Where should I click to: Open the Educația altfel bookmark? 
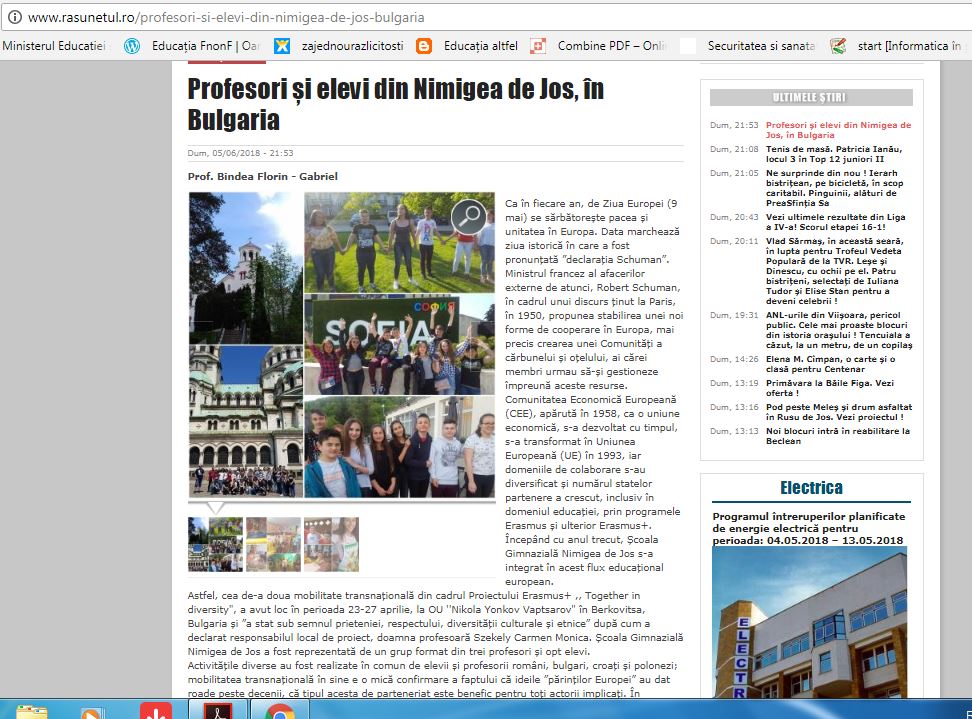tap(480, 46)
